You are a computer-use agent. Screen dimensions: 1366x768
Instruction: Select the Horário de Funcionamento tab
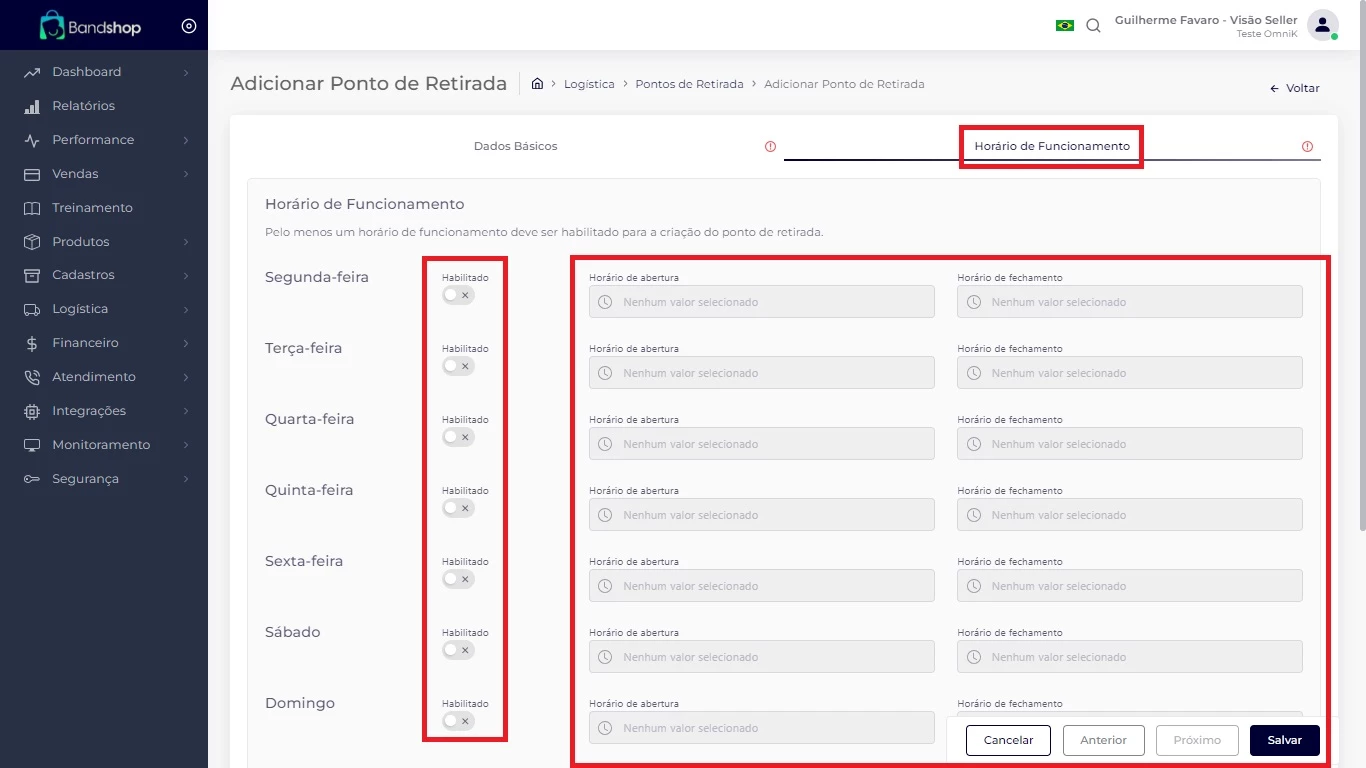coord(1051,146)
